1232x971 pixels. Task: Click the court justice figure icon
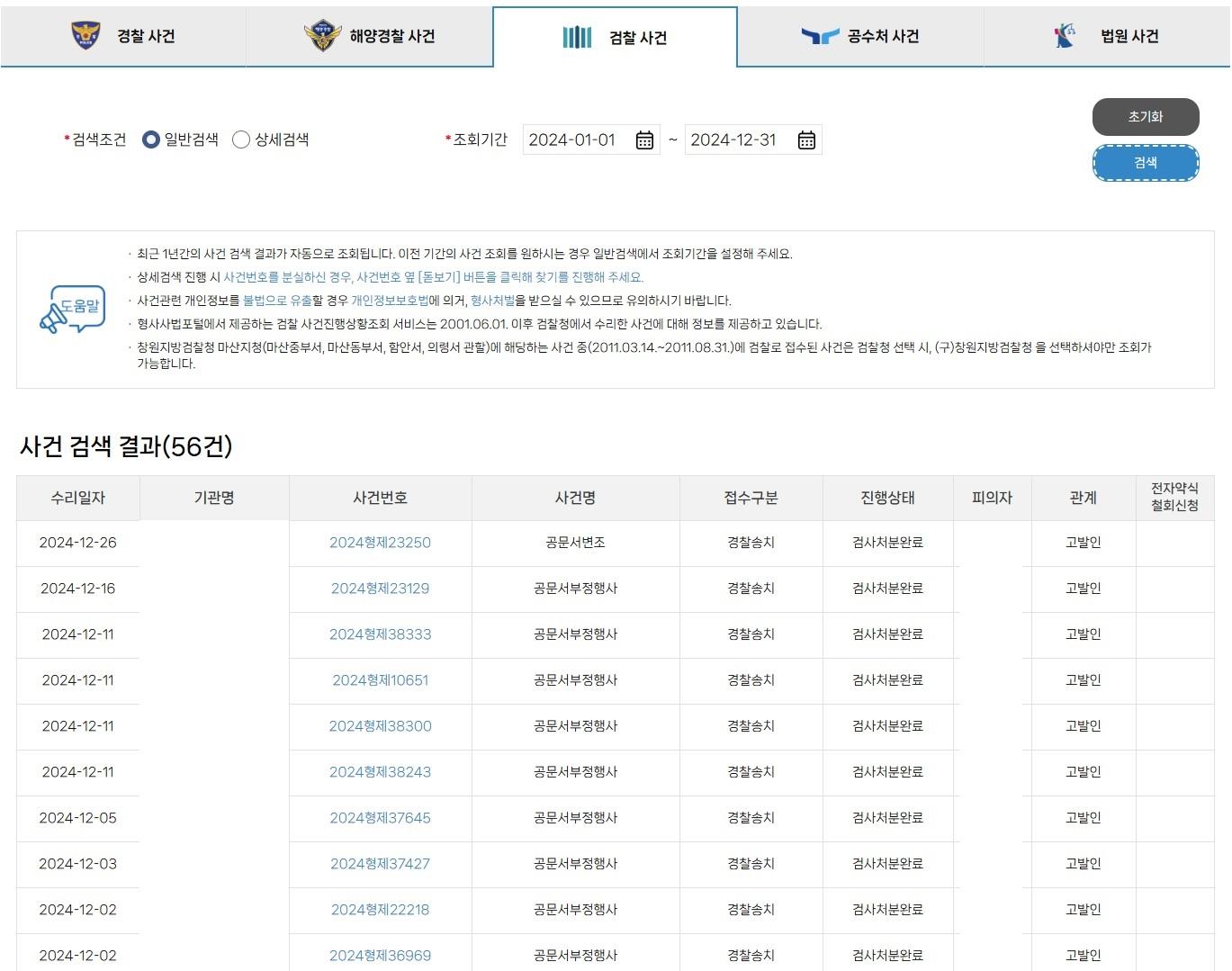1066,36
